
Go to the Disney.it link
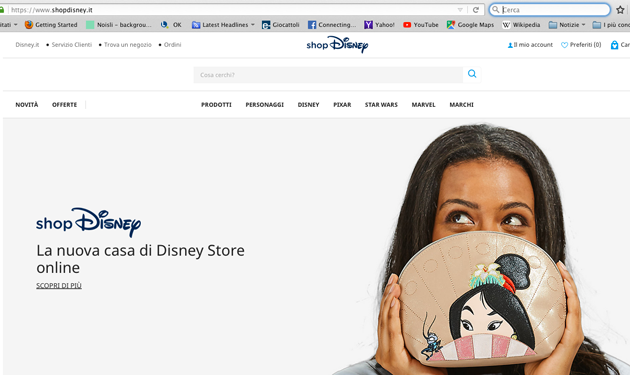coord(27,45)
